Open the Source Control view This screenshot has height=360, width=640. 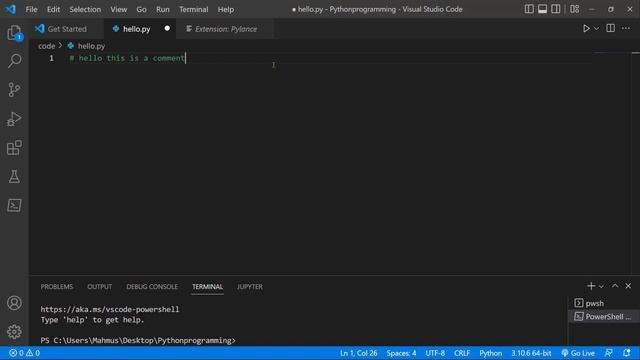point(14,90)
